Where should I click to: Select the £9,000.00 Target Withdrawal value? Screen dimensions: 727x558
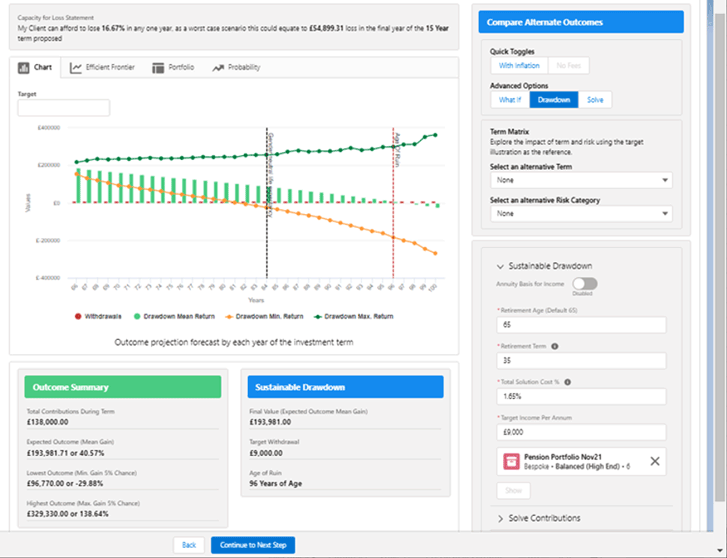pos(266,453)
